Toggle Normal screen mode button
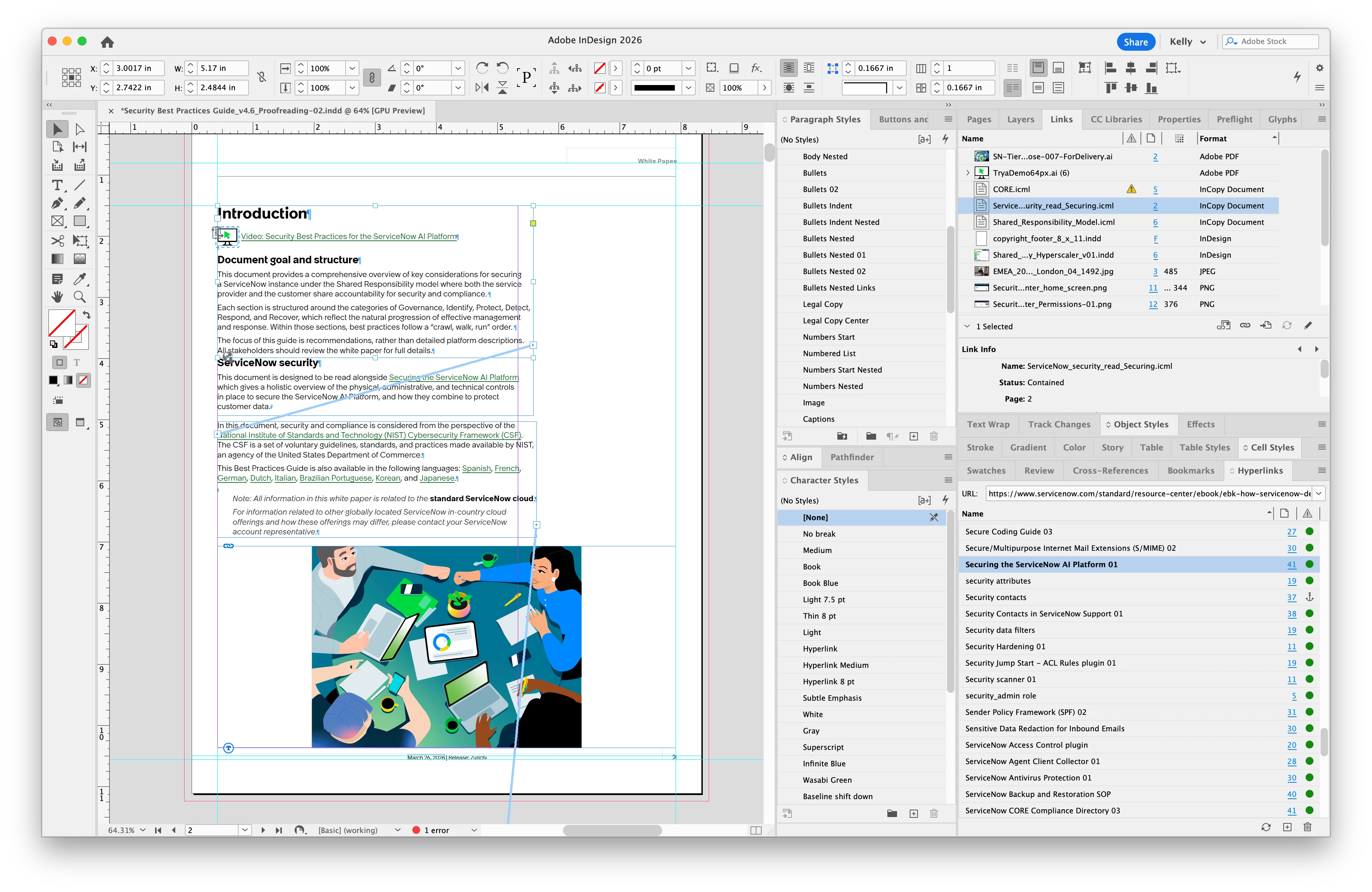The height and width of the screenshot is (892, 1372). [x=57, y=423]
